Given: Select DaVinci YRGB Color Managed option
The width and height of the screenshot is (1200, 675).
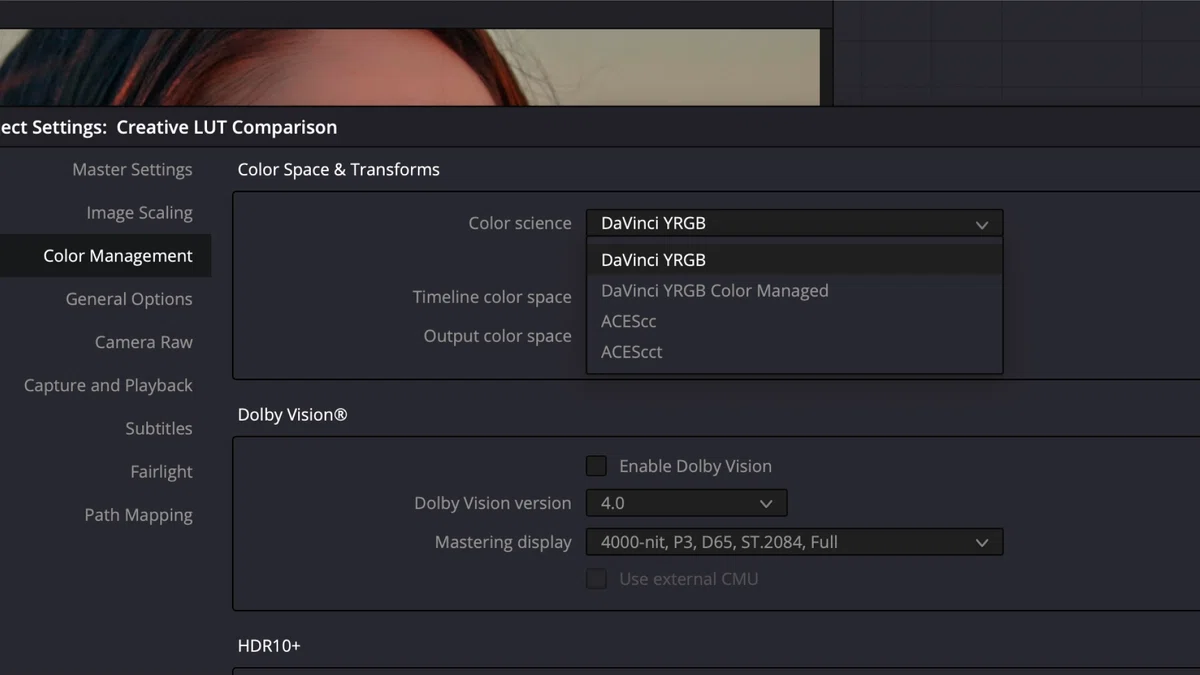Looking at the screenshot, I should pos(795,291).
